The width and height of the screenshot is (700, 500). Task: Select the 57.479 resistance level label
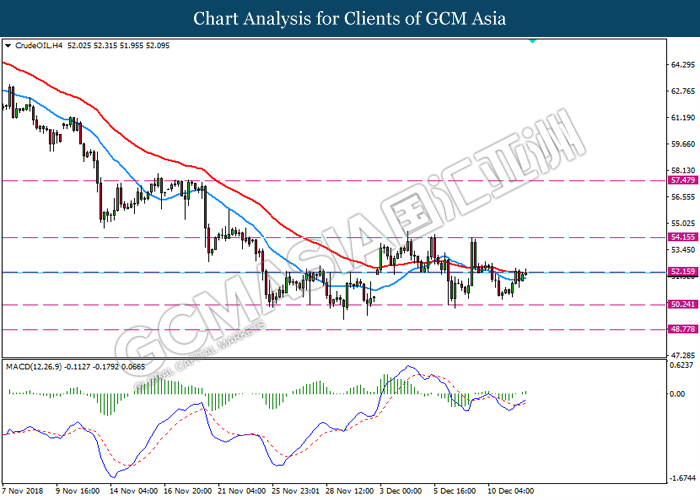coord(683,180)
